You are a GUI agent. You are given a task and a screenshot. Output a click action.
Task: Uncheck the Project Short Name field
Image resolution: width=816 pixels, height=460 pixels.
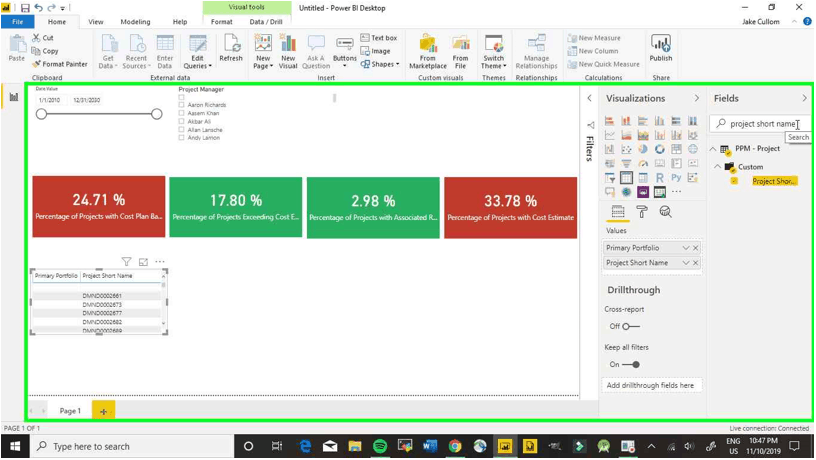[734, 181]
